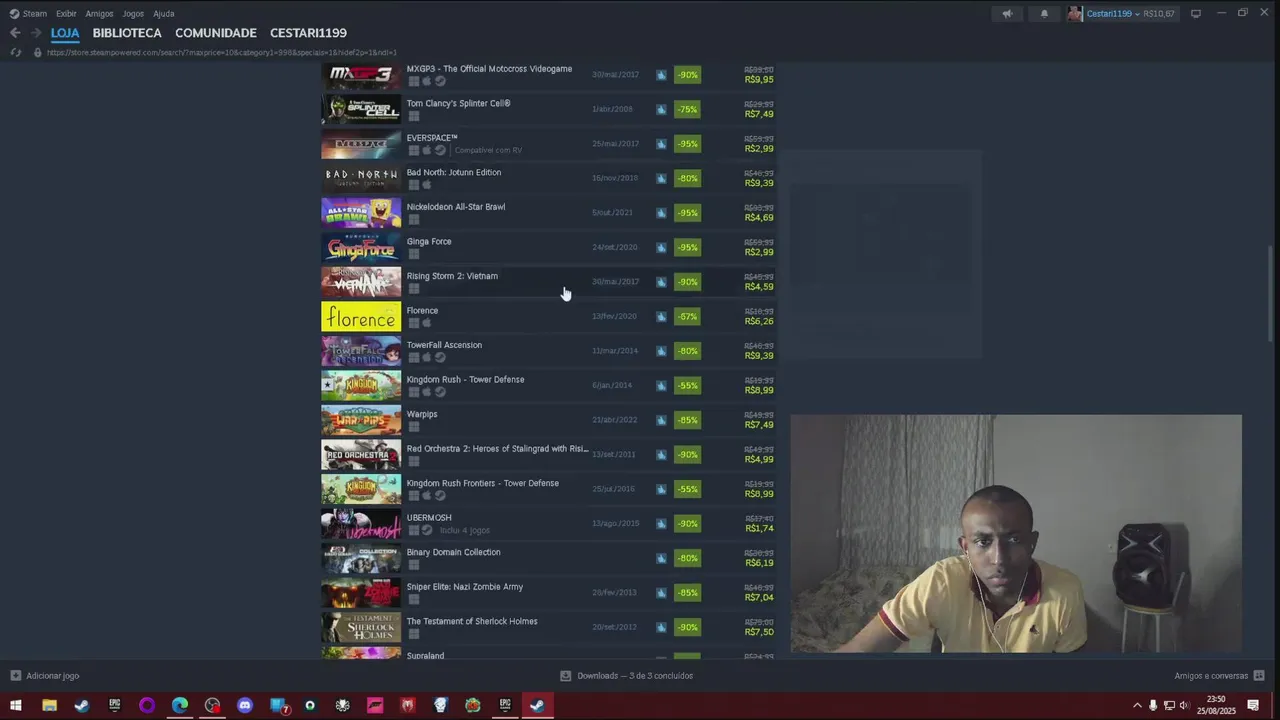
Task: Click Sniper Elite: Nazi Zombie Army title
Action: (x=465, y=587)
